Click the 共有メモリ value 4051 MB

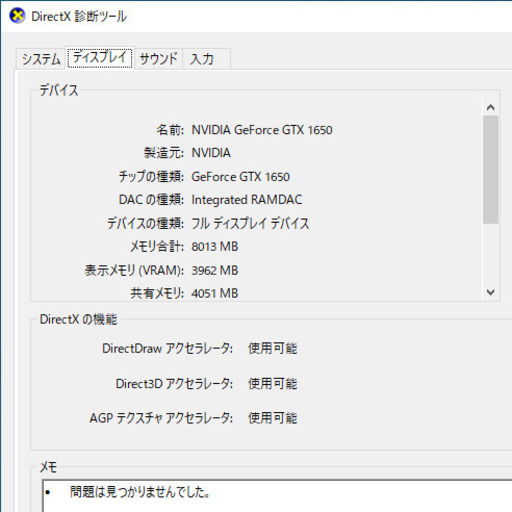click(215, 294)
